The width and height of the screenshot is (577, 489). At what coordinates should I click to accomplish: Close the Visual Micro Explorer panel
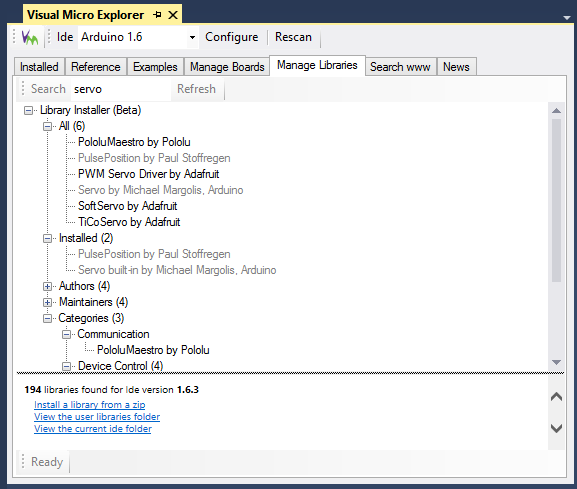point(173,15)
